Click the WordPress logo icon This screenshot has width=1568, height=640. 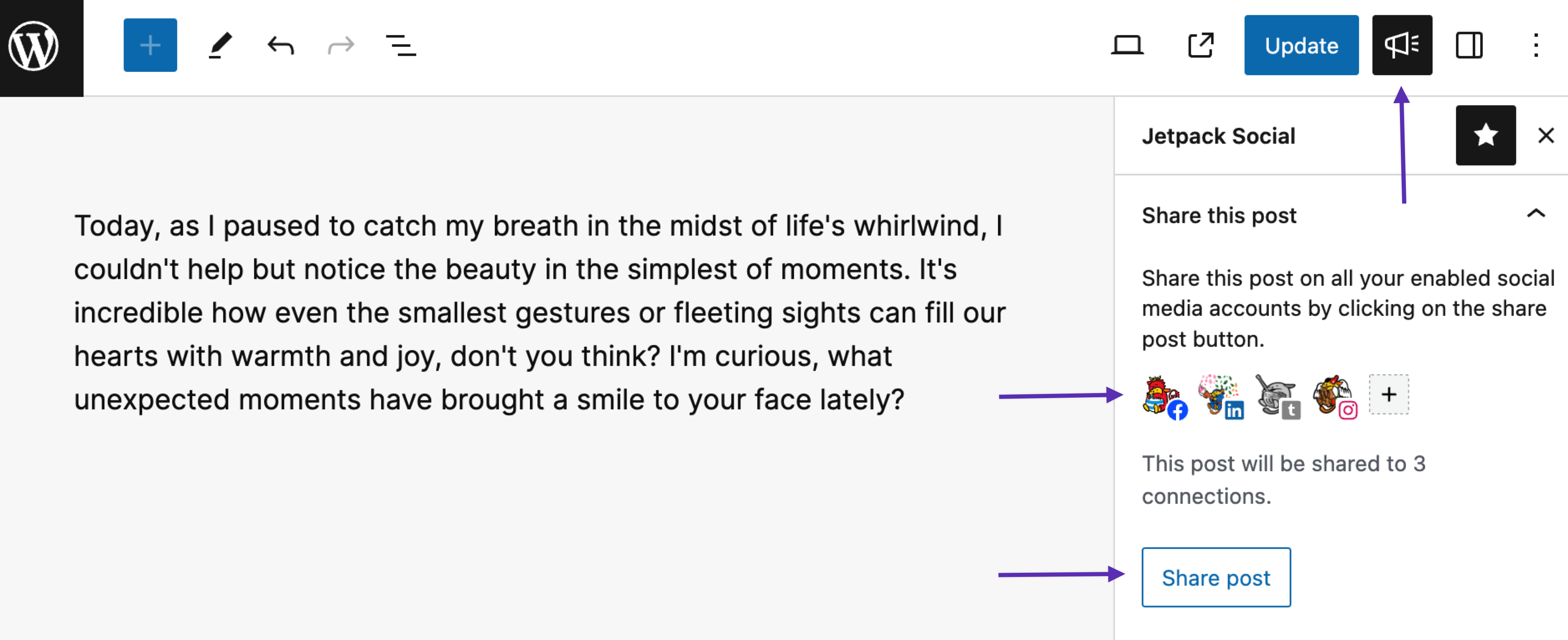point(34,46)
